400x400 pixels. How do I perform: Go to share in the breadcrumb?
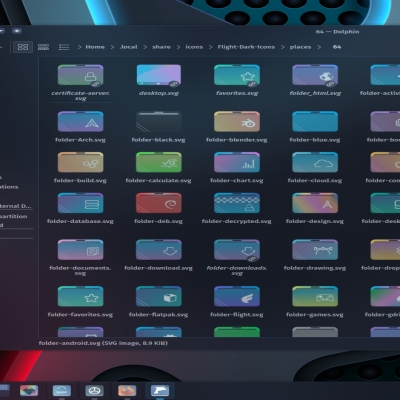coord(161,47)
